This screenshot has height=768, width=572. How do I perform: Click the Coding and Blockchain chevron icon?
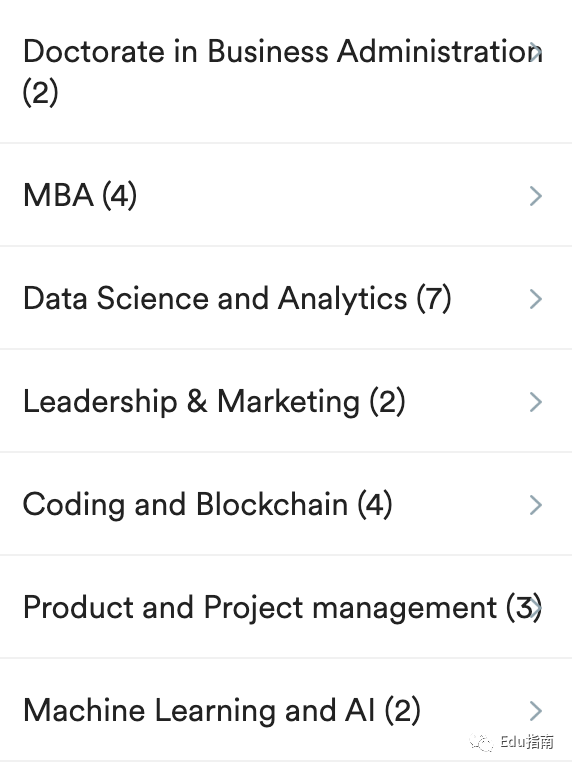click(536, 505)
